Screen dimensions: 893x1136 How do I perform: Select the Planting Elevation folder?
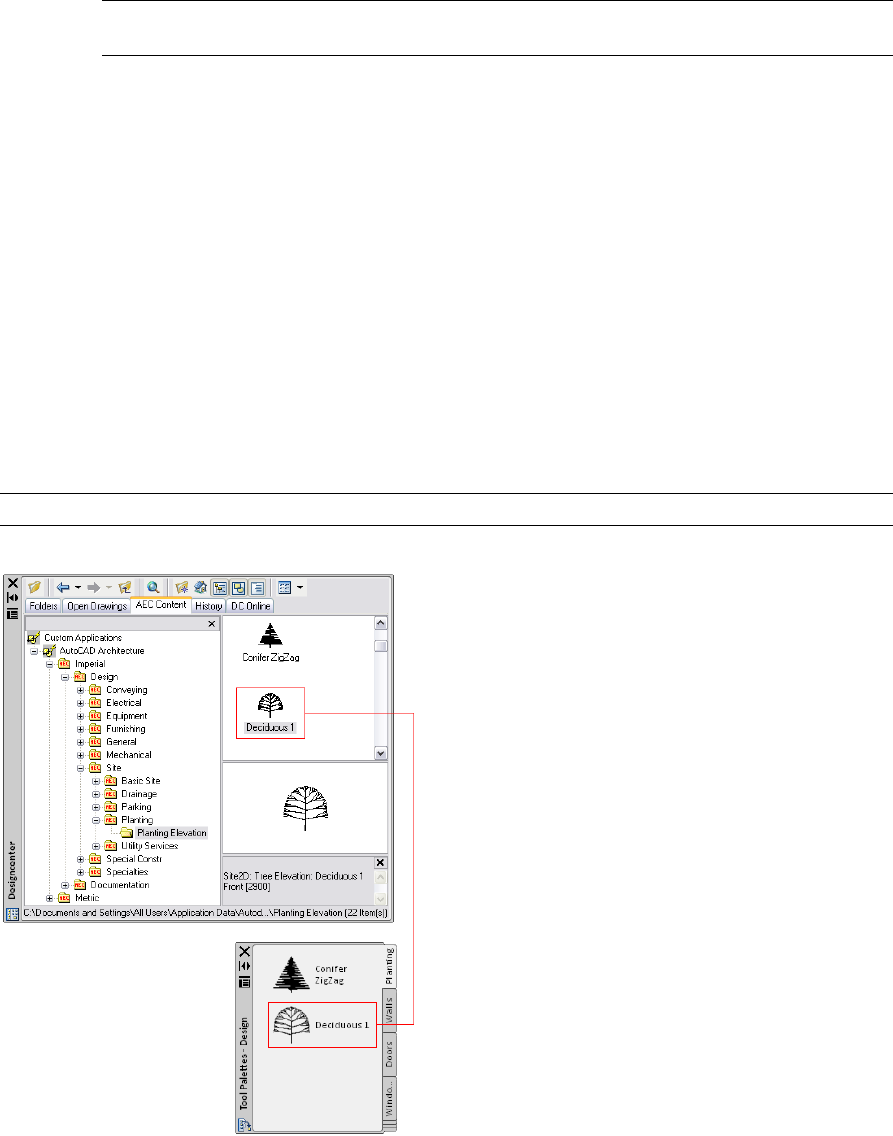click(171, 833)
